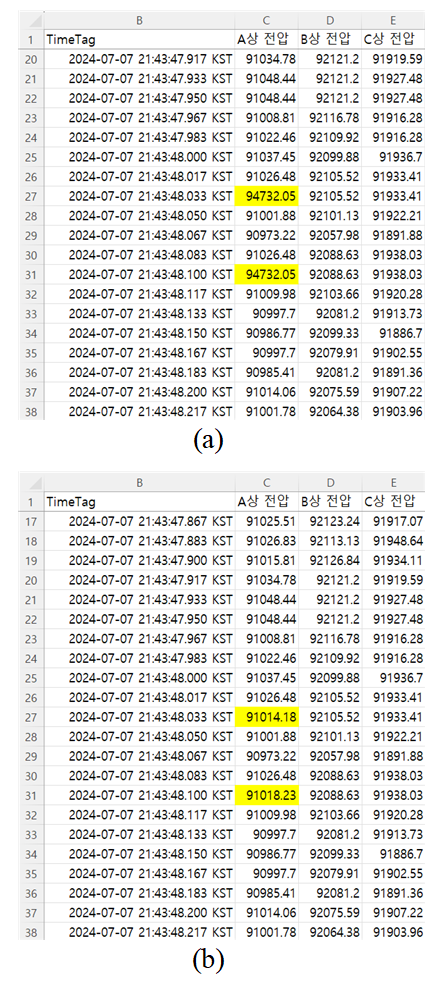
Task: Select row header 17
Action: [31, 522]
